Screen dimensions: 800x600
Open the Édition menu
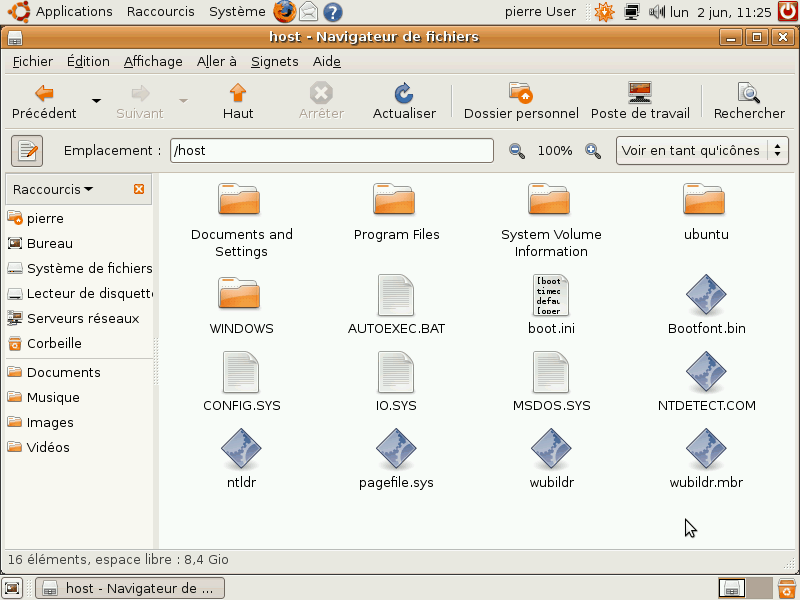tap(88, 62)
